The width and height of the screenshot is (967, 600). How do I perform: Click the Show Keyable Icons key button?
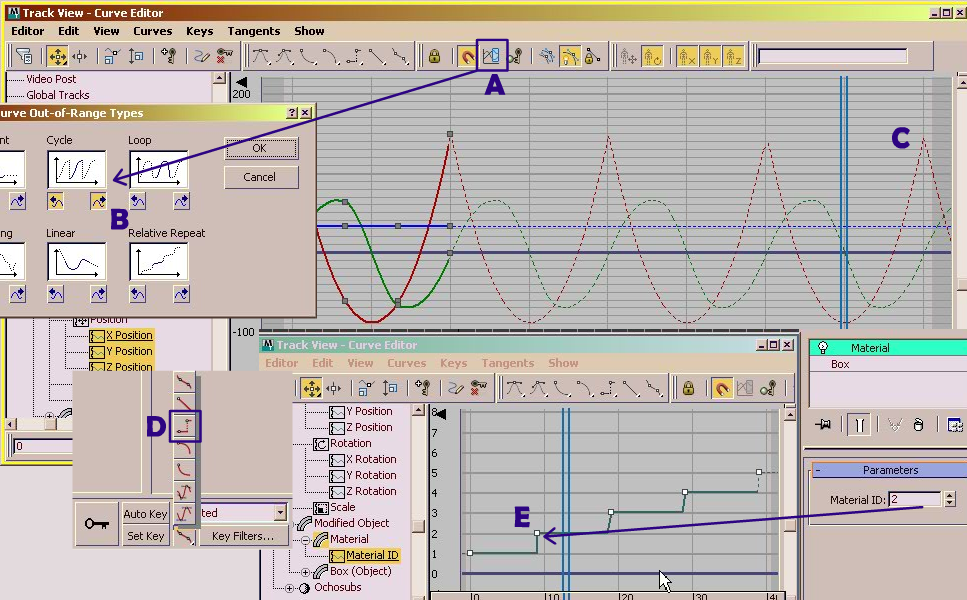(x=516, y=57)
